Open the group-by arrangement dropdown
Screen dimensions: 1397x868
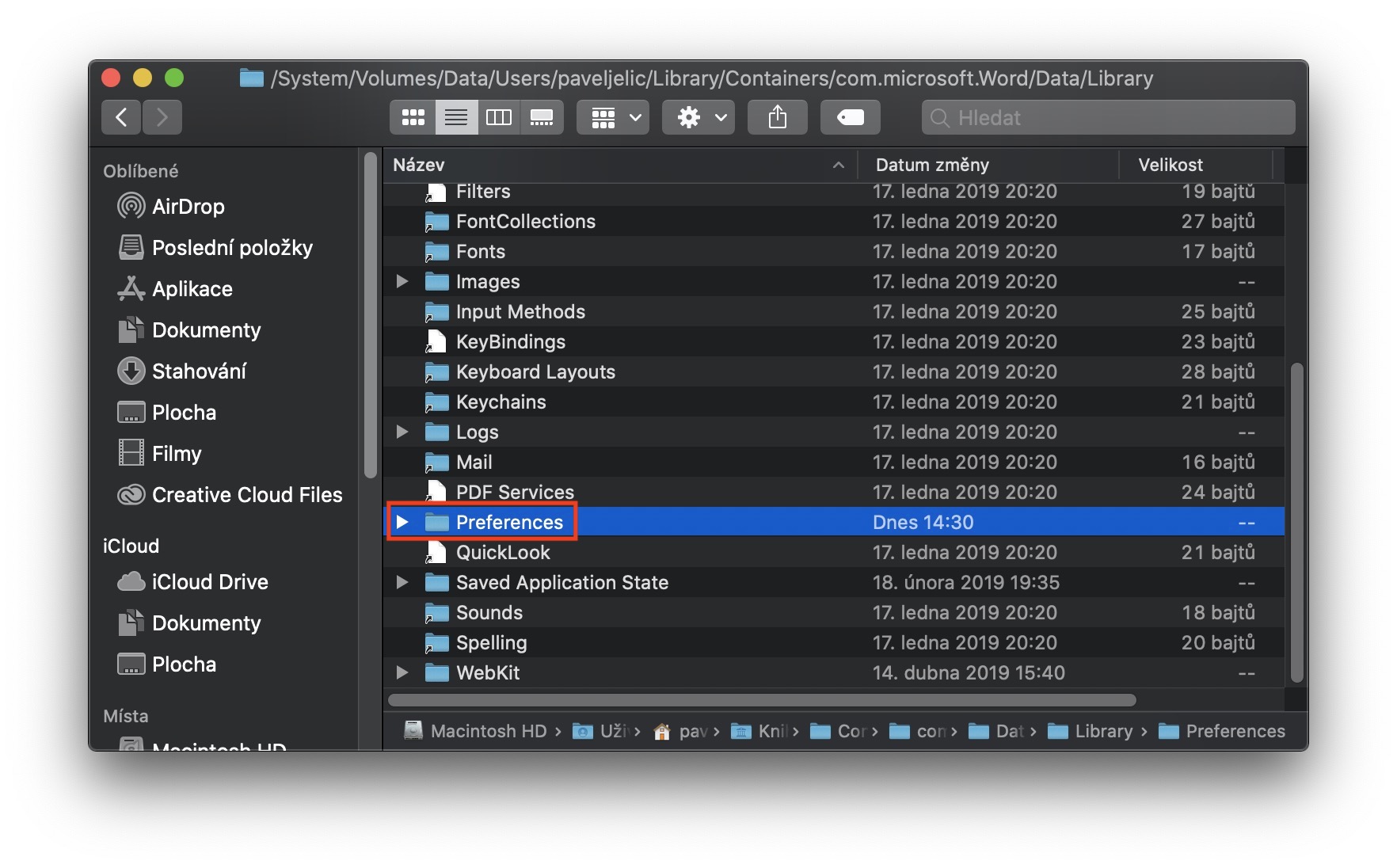[x=613, y=117]
